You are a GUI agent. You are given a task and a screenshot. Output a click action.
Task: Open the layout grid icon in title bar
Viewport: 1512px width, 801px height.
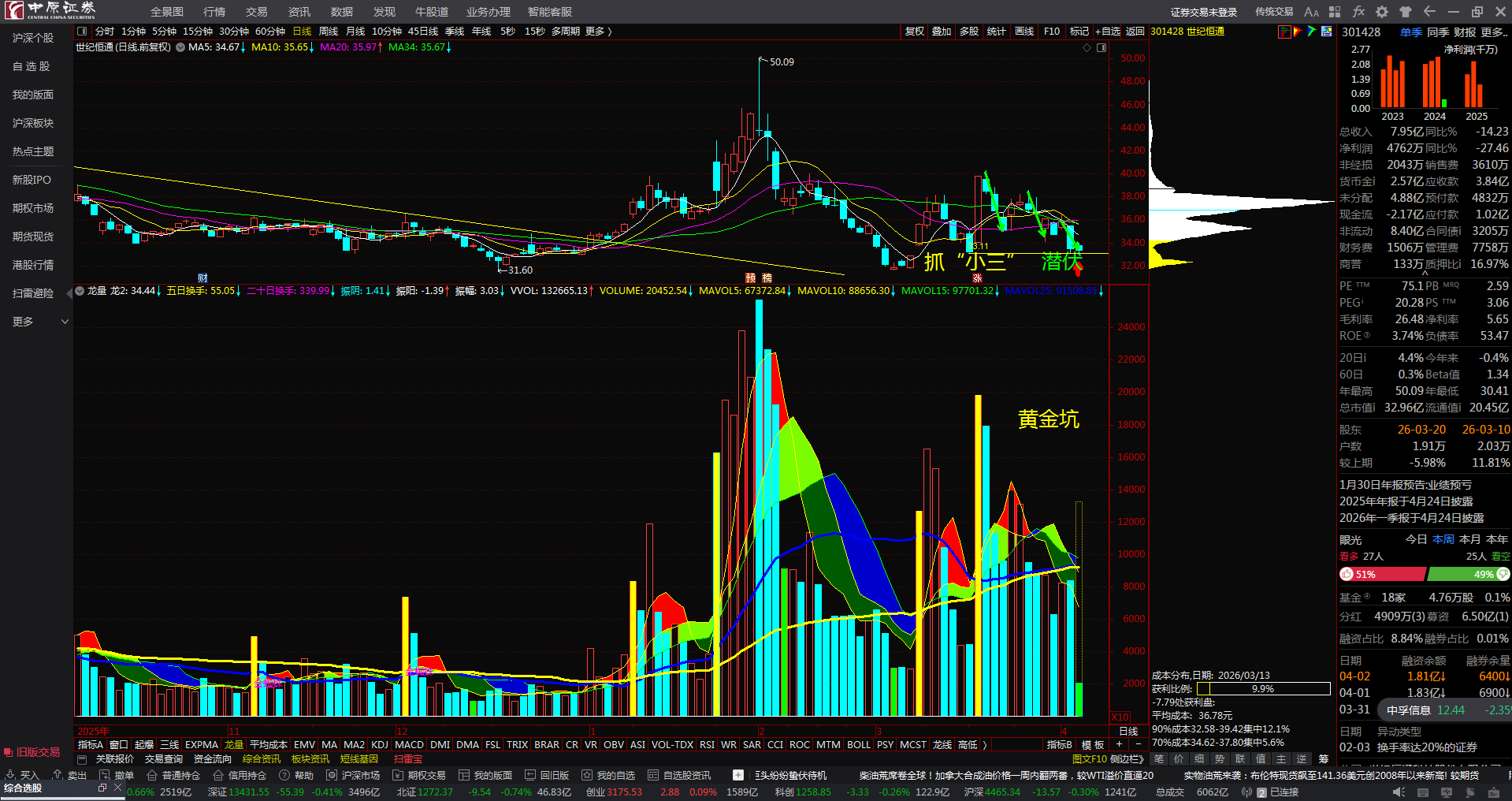pos(1335,12)
